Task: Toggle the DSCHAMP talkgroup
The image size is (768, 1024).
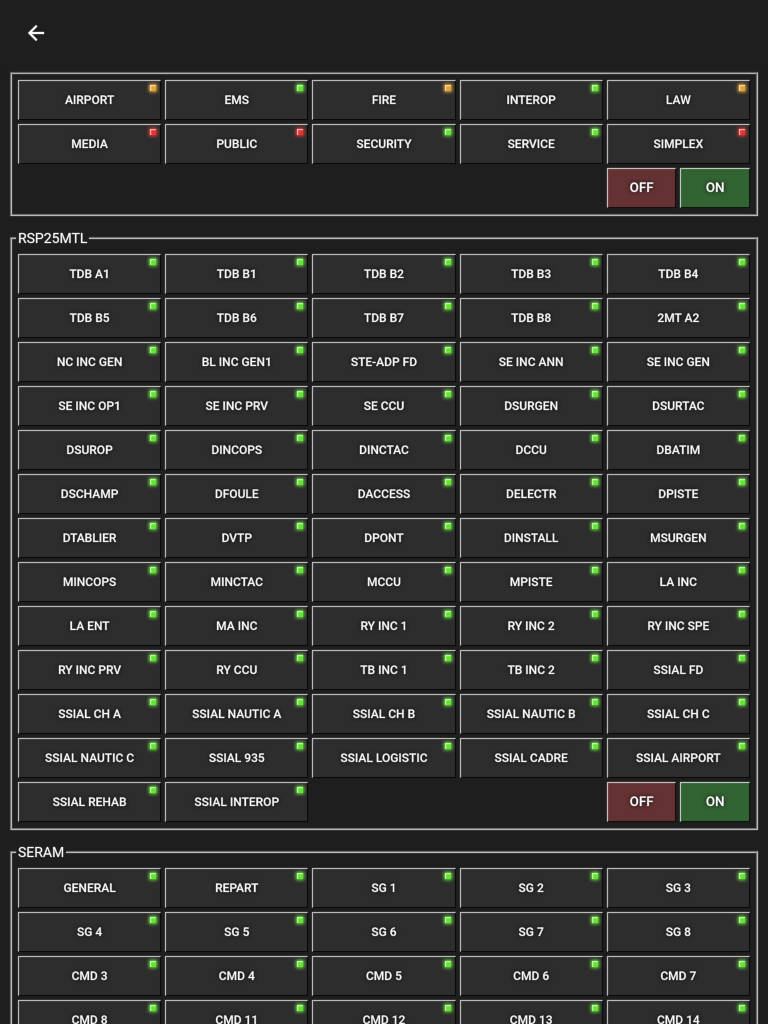Action: point(89,494)
